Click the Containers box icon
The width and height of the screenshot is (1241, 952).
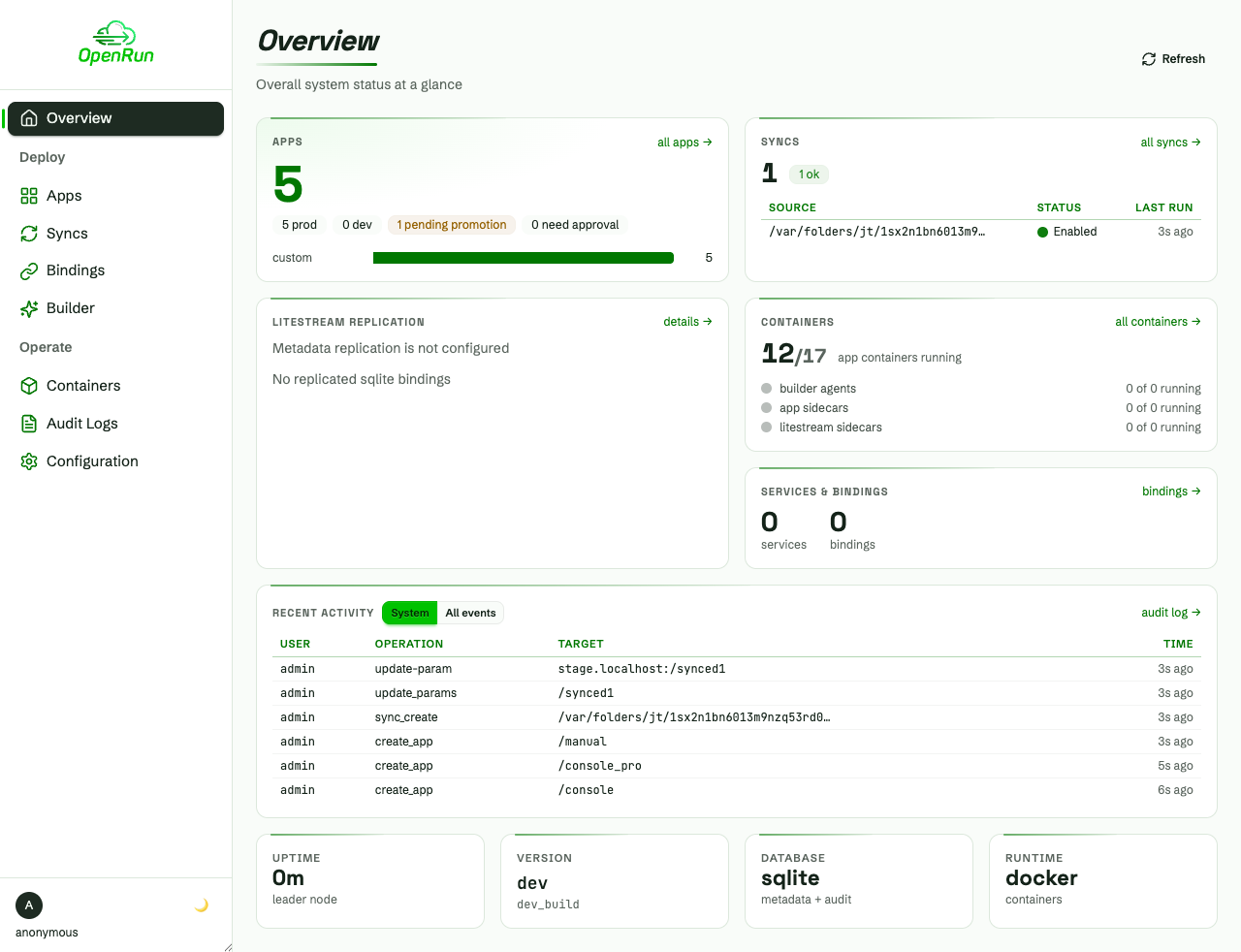(x=29, y=386)
